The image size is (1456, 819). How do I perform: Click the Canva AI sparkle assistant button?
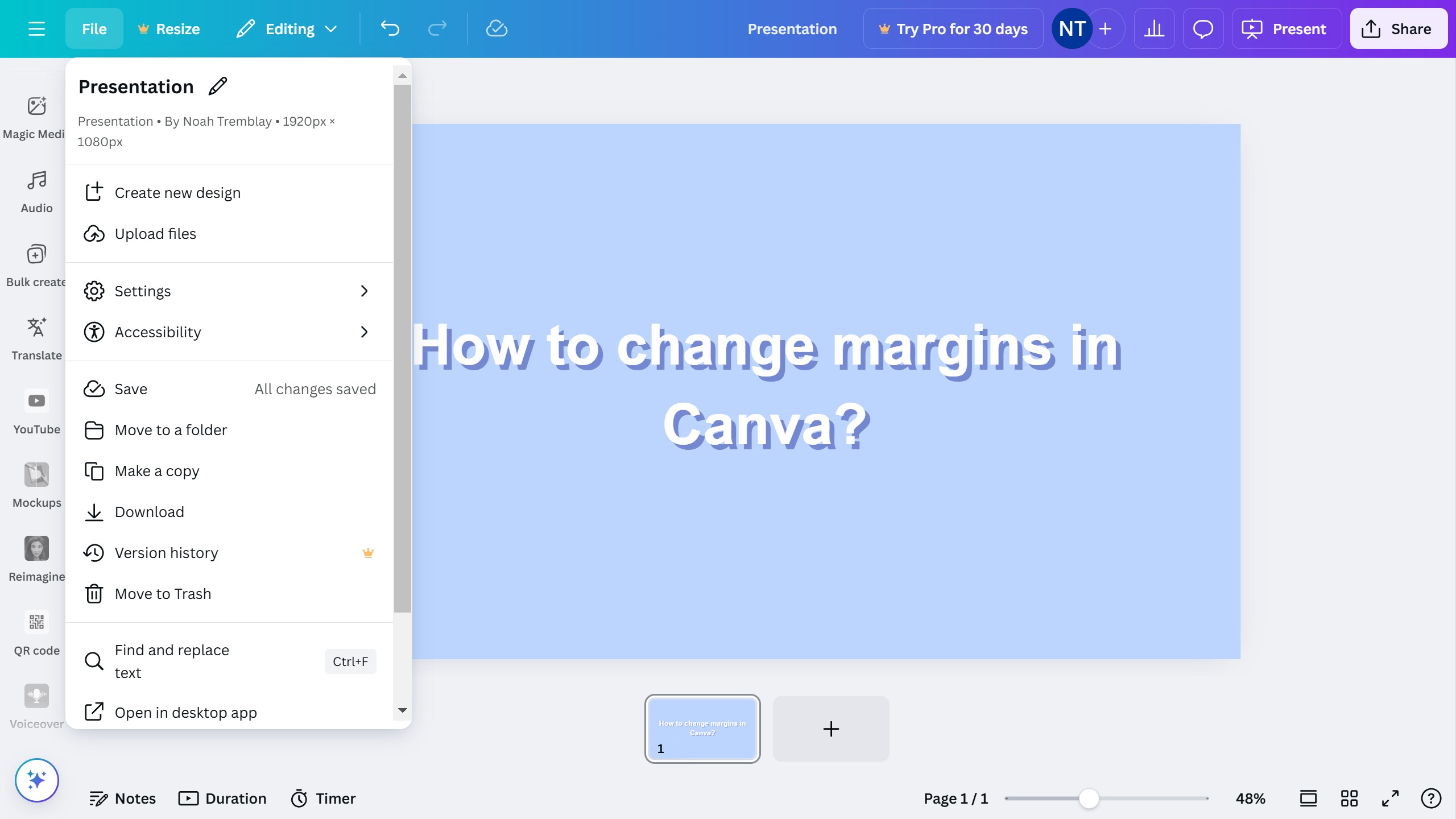pyautogui.click(x=37, y=780)
